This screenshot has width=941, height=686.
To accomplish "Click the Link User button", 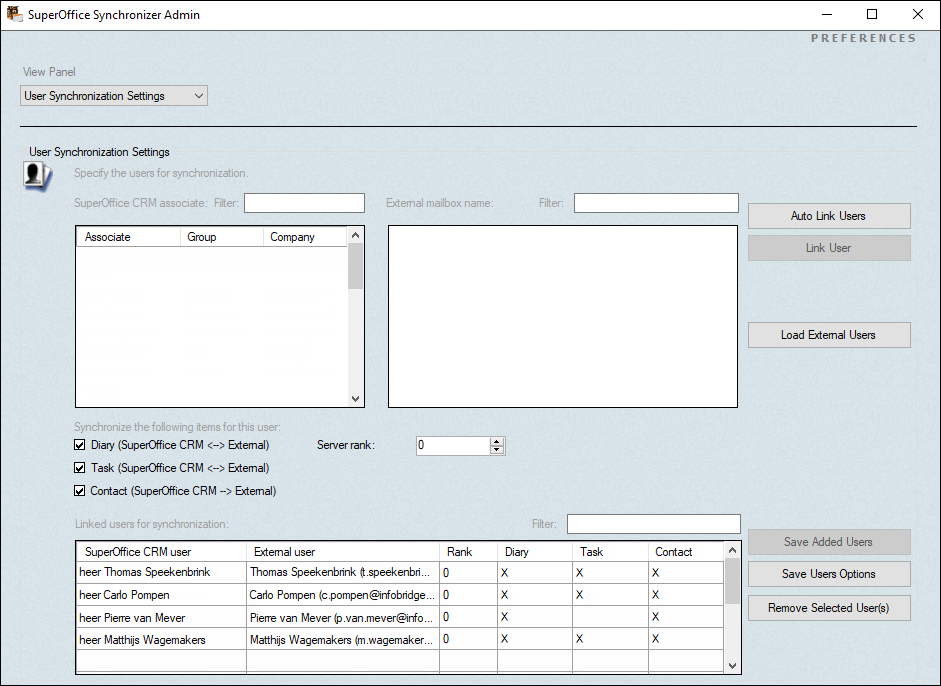I will (x=829, y=248).
